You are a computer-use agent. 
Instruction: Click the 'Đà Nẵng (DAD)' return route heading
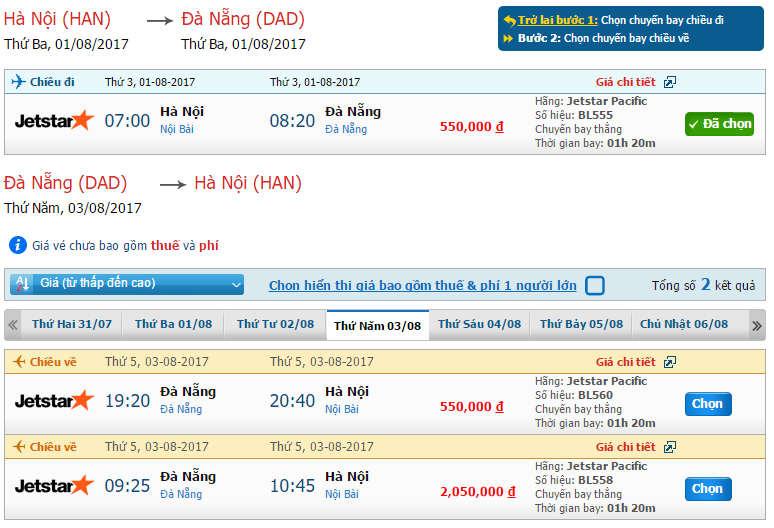tap(65, 183)
